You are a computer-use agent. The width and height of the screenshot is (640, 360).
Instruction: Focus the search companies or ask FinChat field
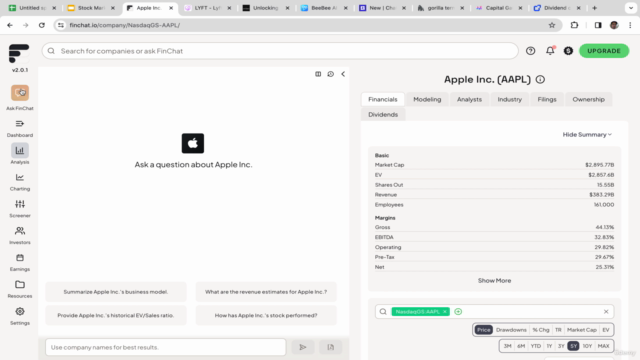point(280,51)
